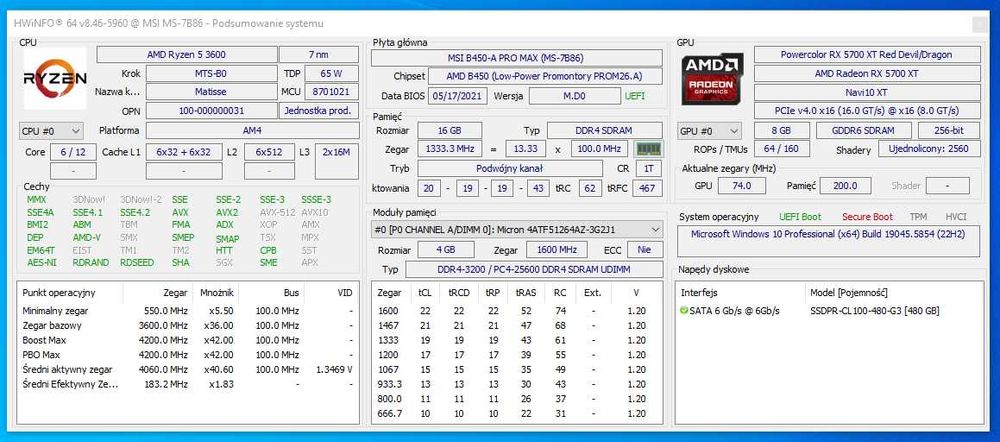
Task: Click the ECC Nie value
Action: tap(644, 249)
